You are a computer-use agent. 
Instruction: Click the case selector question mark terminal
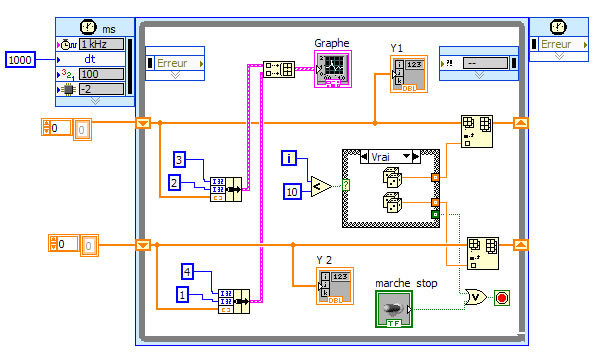coord(346,185)
